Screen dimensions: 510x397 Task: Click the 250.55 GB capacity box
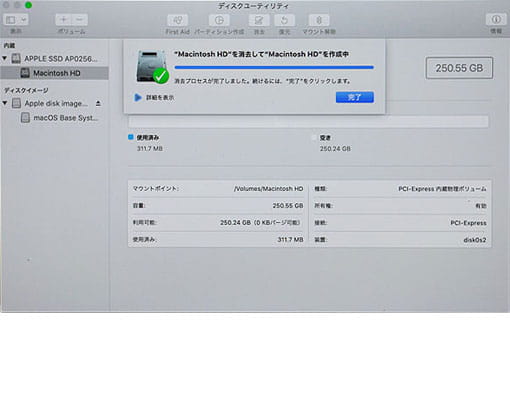(x=459, y=68)
